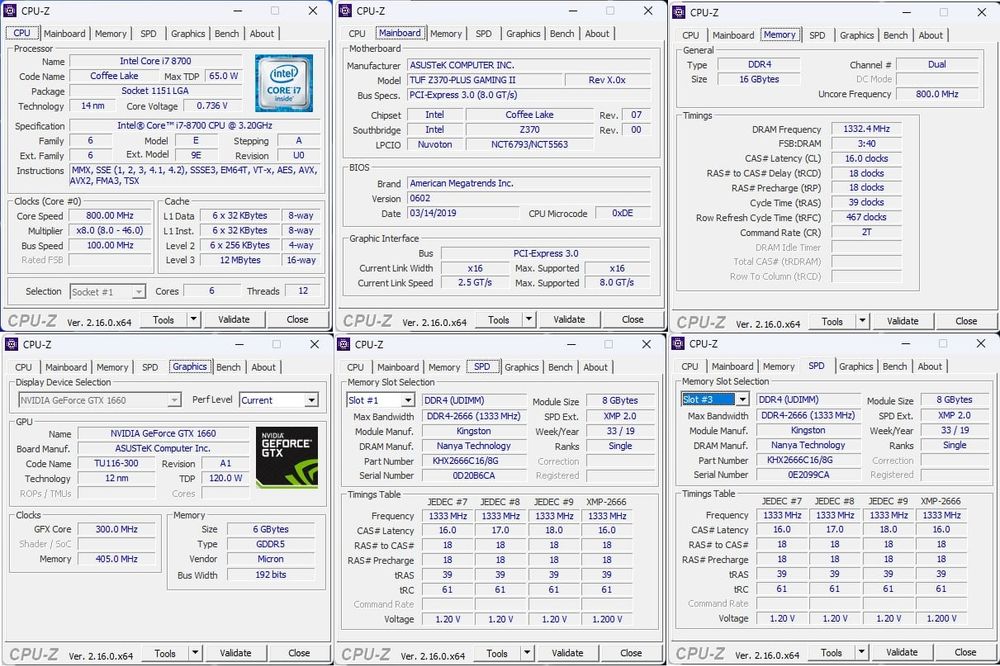The height and width of the screenshot is (666, 1000).
Task: Click the NVIDIA GeForce GTX logo
Action: [287, 457]
